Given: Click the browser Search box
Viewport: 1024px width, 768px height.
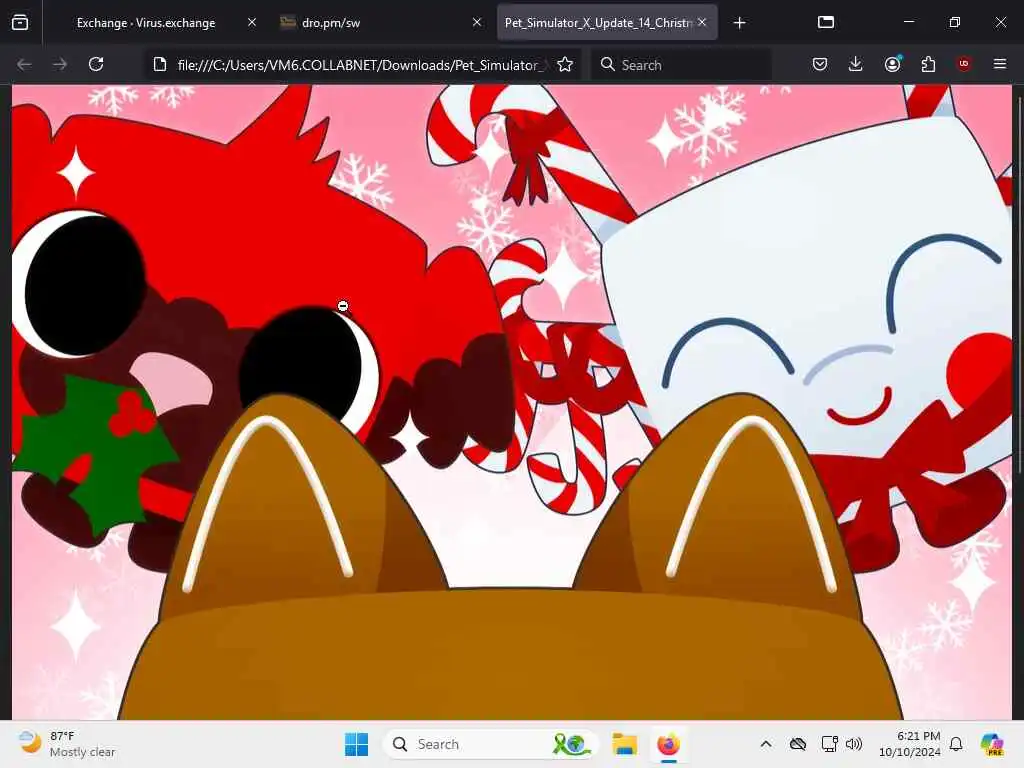Looking at the screenshot, I should [680, 65].
